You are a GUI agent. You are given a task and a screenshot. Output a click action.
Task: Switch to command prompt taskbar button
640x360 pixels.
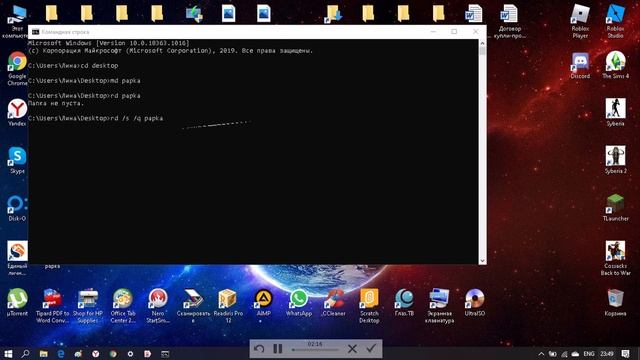tap(165, 353)
